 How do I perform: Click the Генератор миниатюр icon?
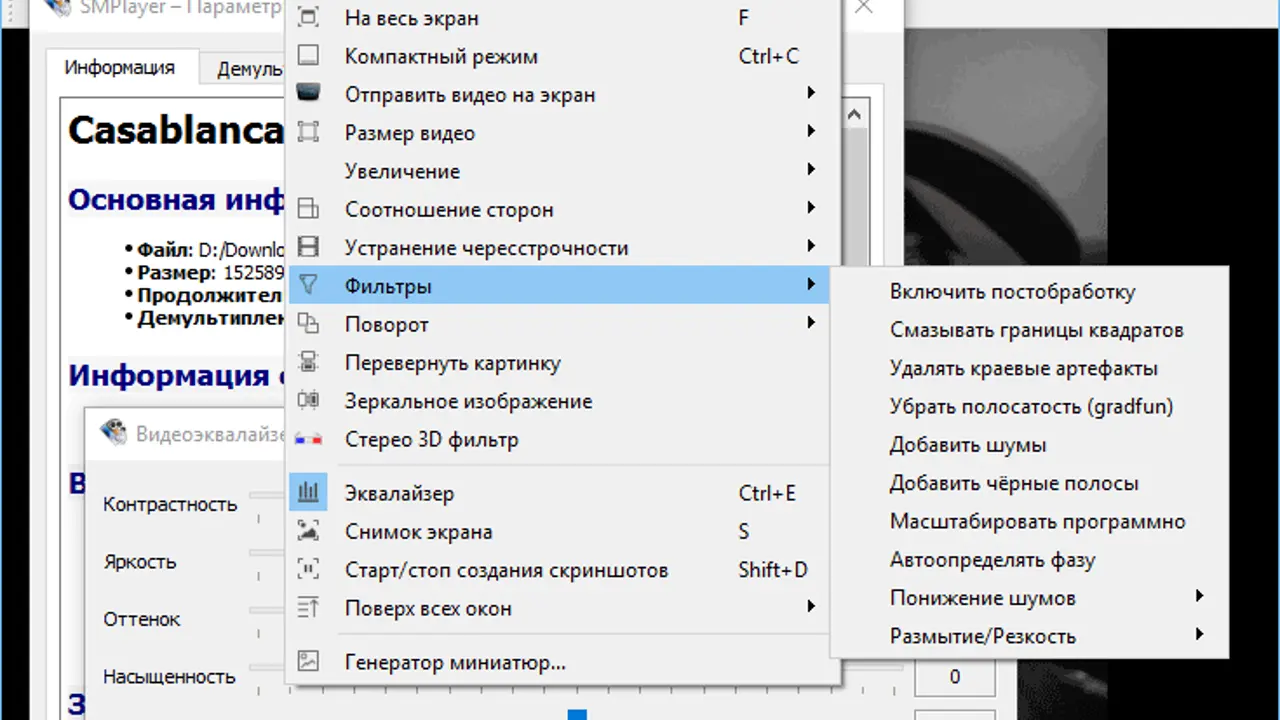click(309, 661)
